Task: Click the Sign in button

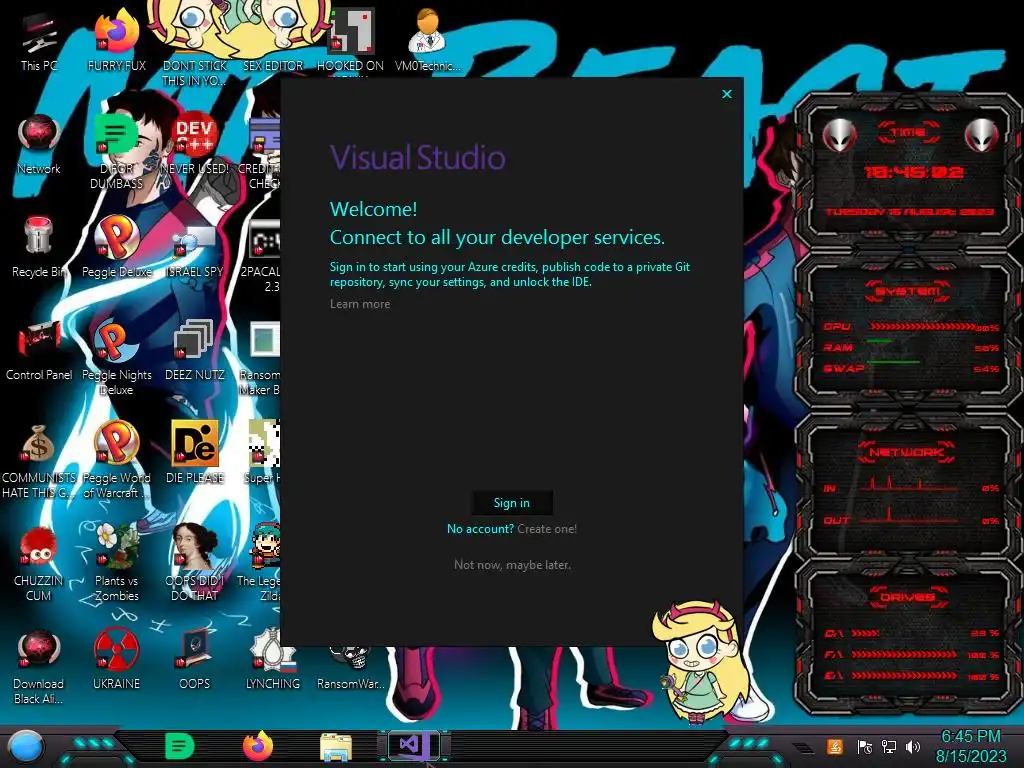Action: tap(512, 503)
